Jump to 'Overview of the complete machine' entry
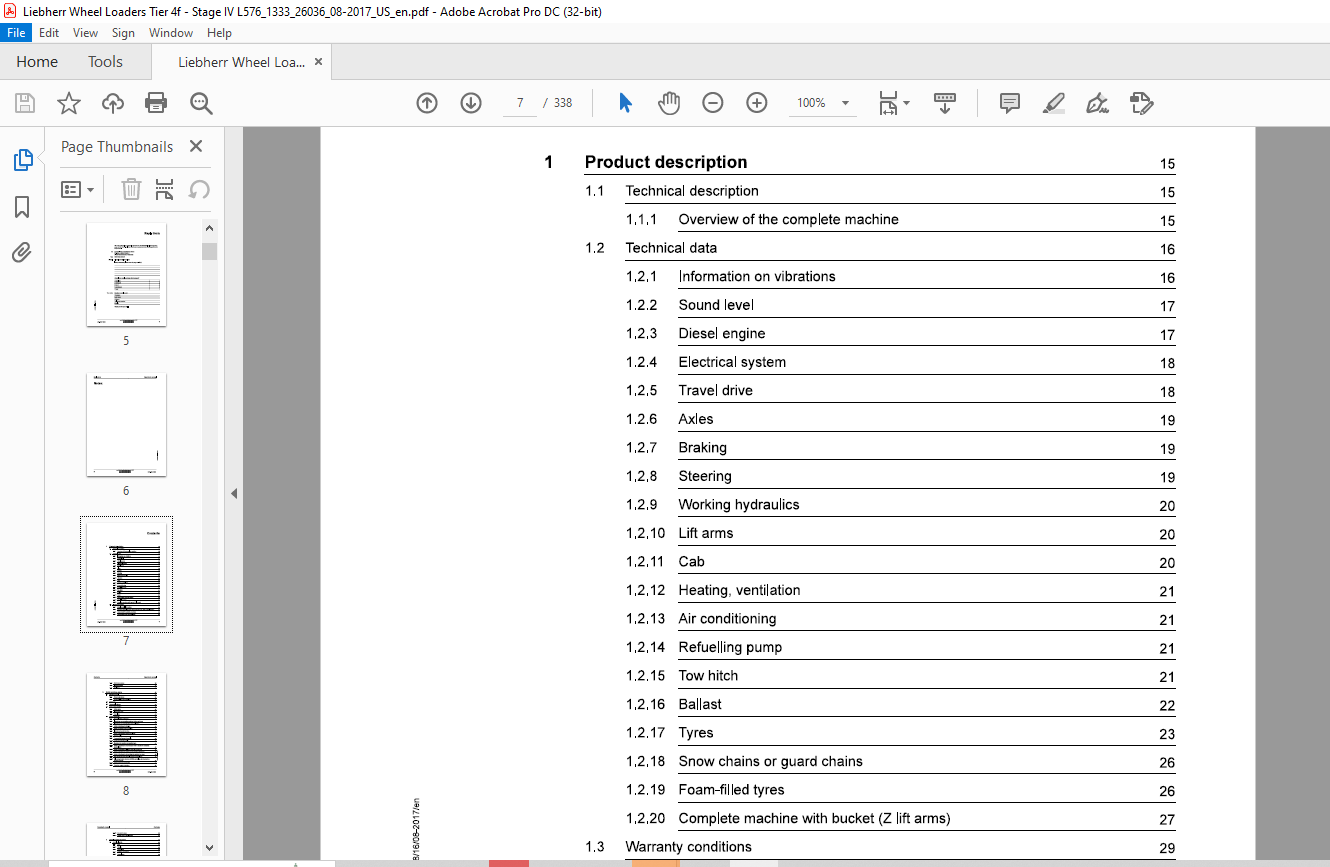Screen dimensions: 1330x867 788,219
